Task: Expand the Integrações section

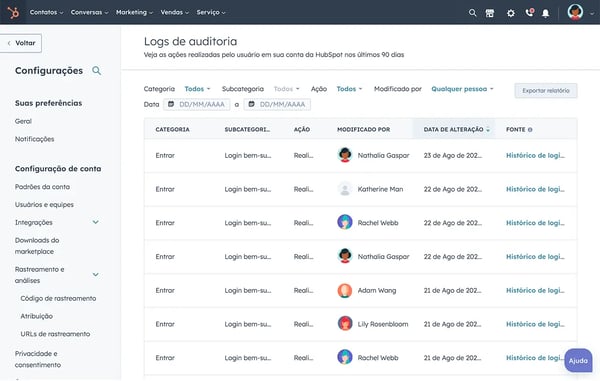Action: (x=96, y=222)
